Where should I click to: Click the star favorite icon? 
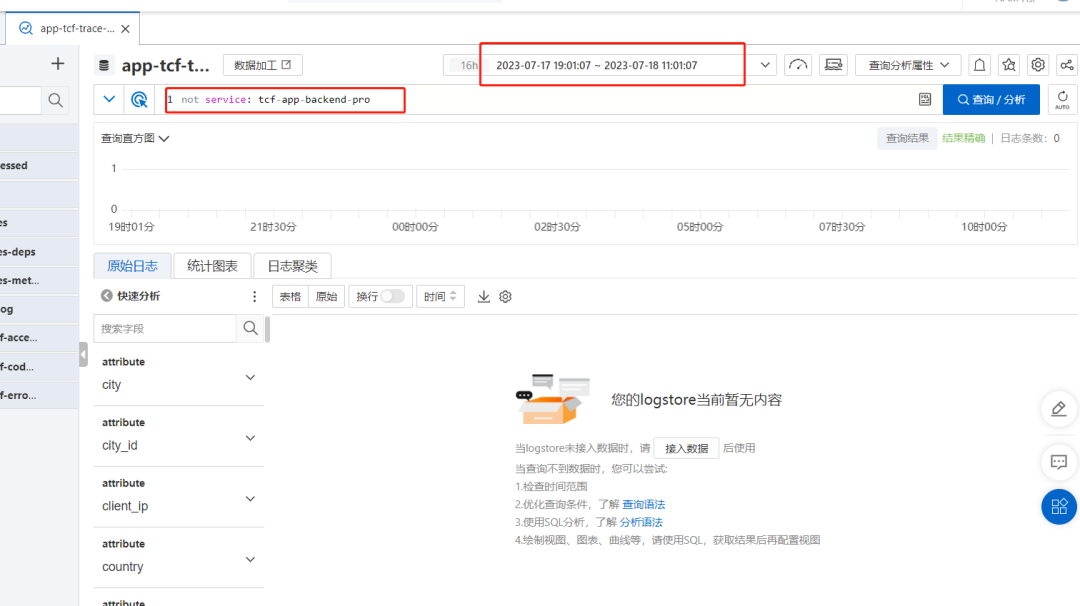coord(1009,65)
